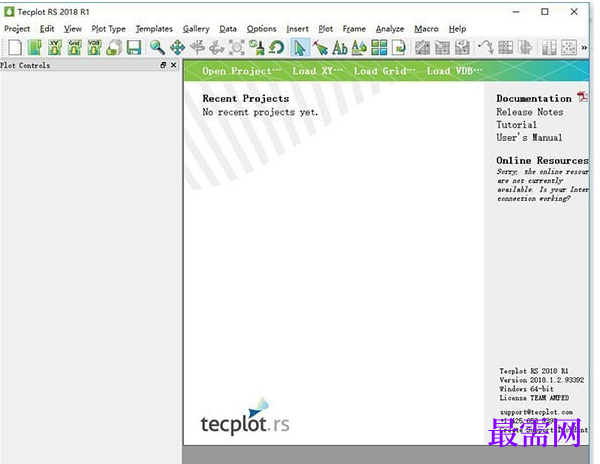Click the Open Project link in green banner
This screenshot has height=464, width=600.
[241, 71]
